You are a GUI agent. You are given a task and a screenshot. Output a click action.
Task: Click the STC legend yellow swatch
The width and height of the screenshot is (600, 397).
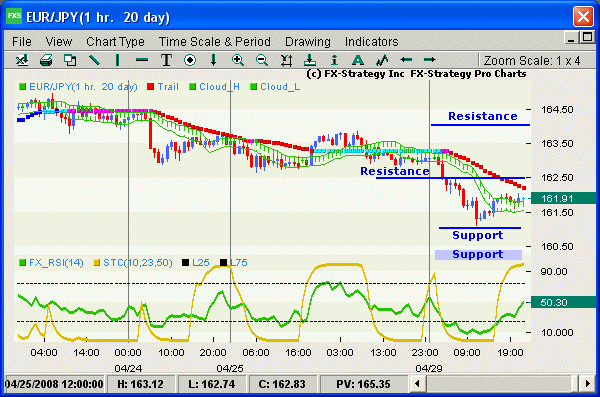click(x=96, y=263)
